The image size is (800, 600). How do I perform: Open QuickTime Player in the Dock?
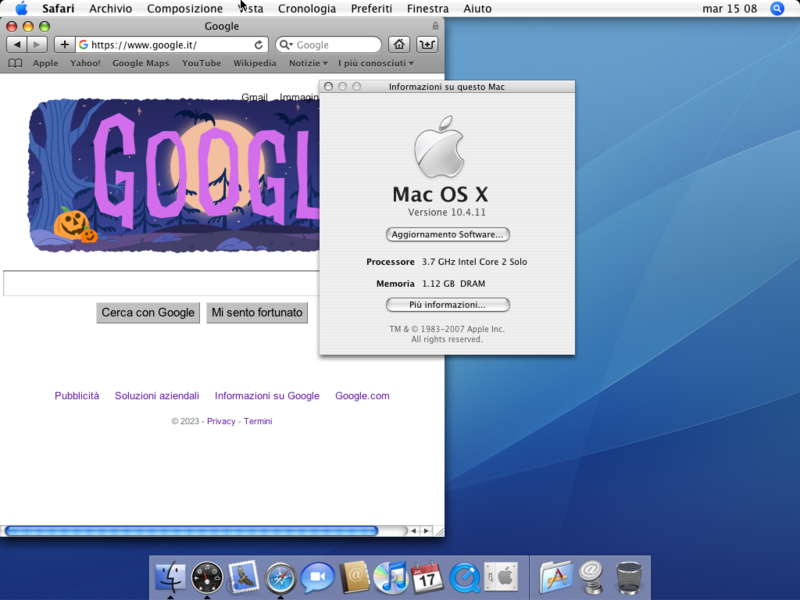click(x=464, y=577)
